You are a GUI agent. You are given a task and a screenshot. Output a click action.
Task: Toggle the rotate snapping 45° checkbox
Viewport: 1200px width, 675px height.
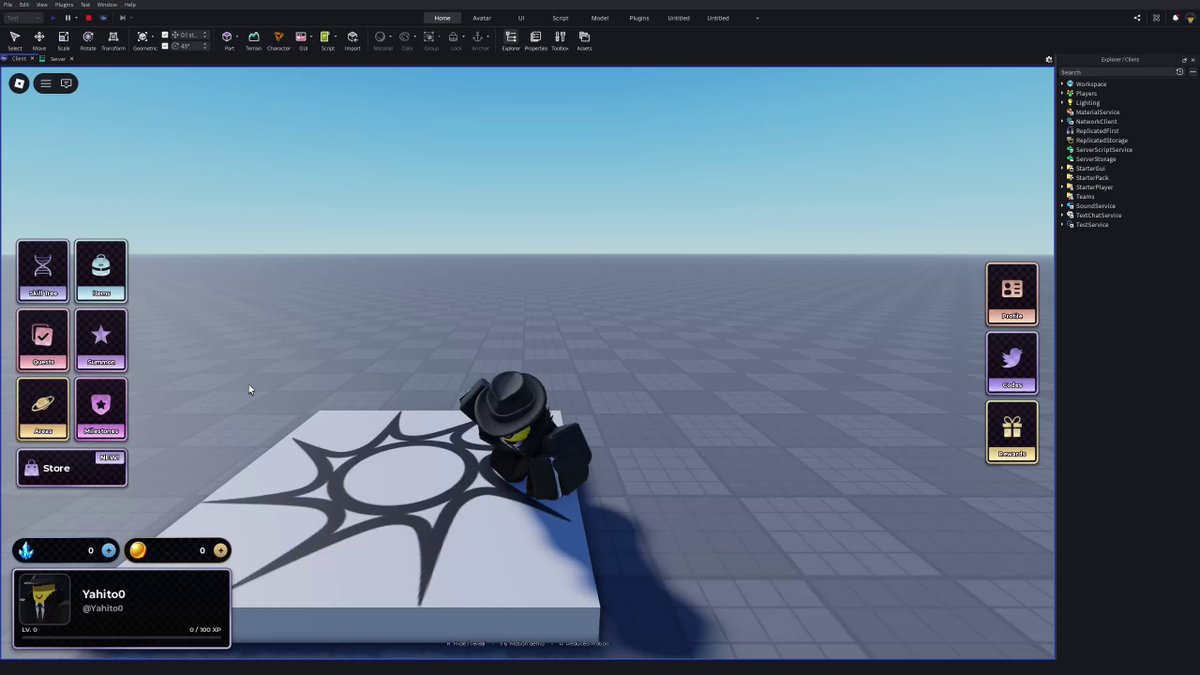click(x=165, y=46)
